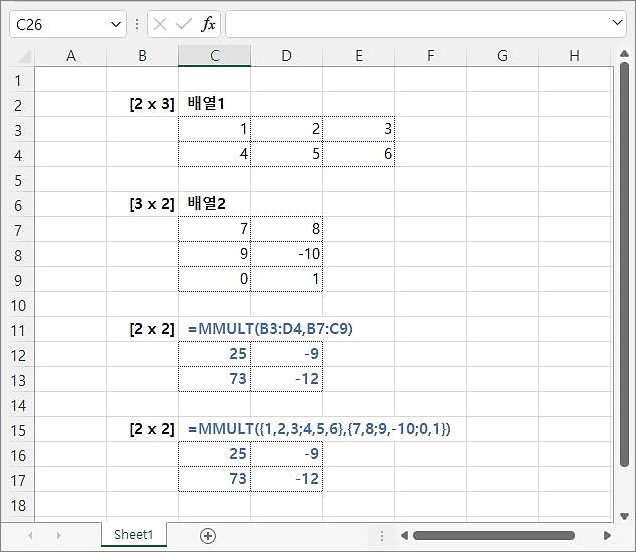
Task: Select cell with value 3 in row 3
Action: (x=359, y=129)
